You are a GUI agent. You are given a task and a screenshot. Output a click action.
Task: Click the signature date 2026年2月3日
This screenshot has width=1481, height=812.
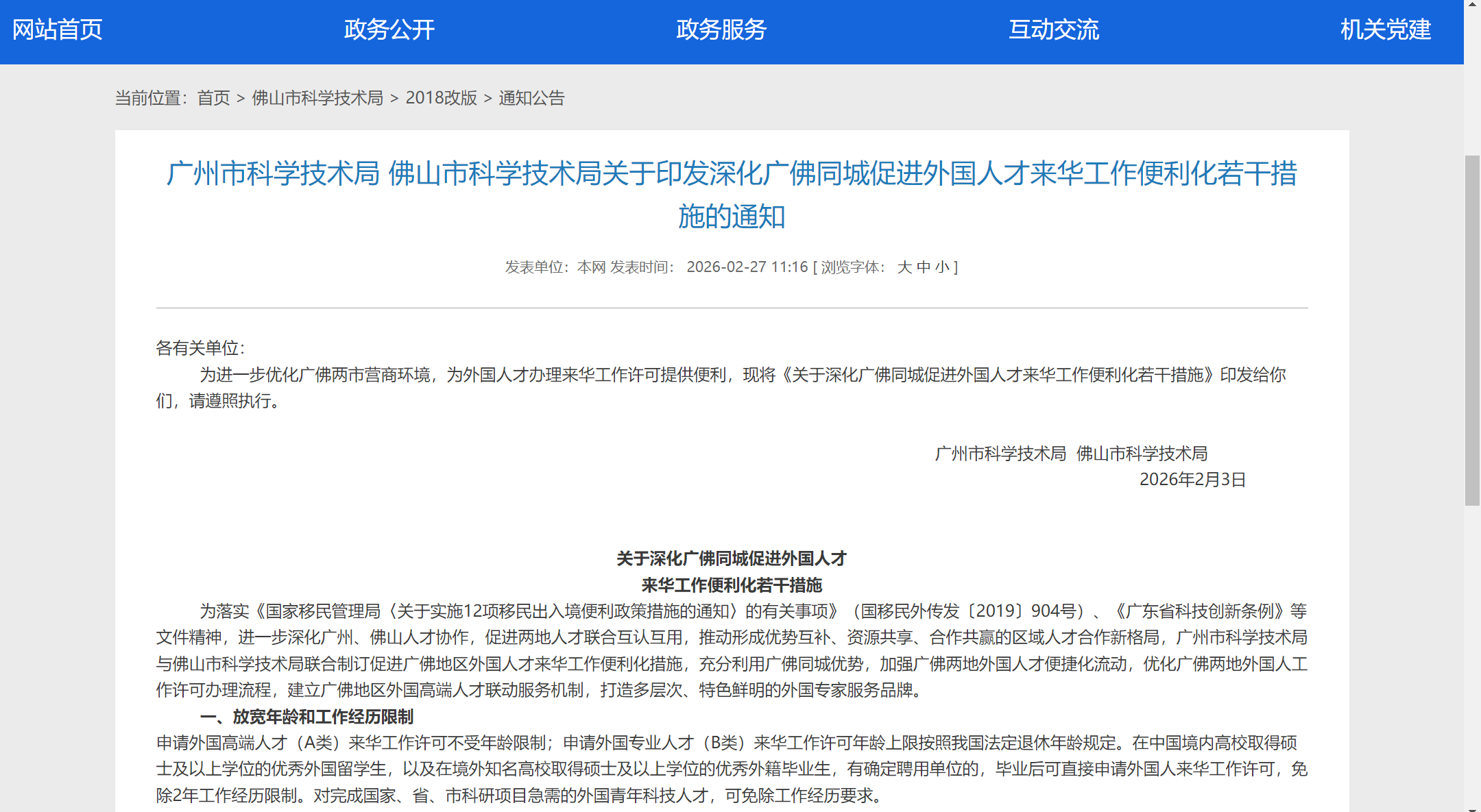pos(1192,480)
